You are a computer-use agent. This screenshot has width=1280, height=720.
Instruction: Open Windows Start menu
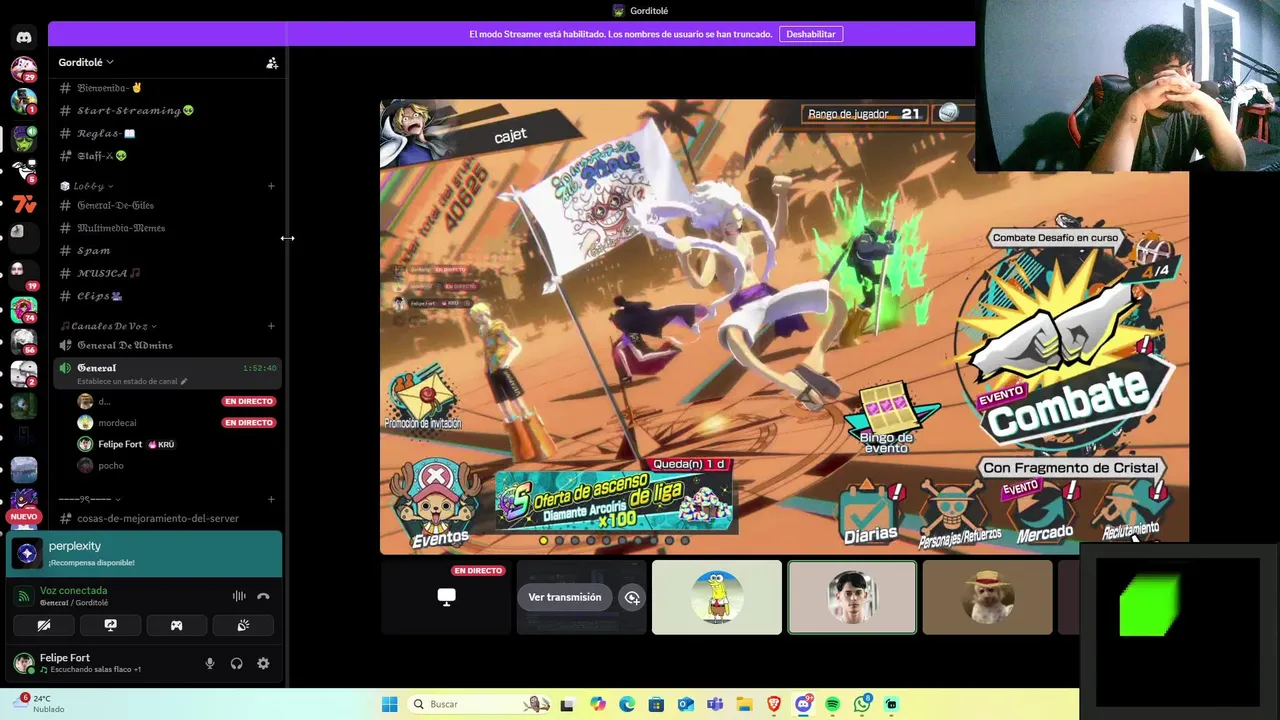point(389,704)
